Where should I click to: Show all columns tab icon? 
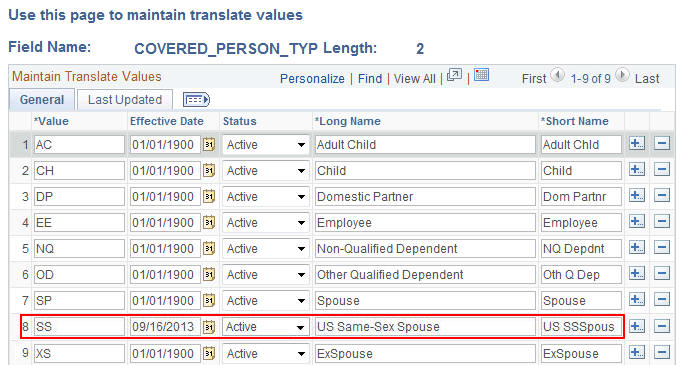coord(196,100)
